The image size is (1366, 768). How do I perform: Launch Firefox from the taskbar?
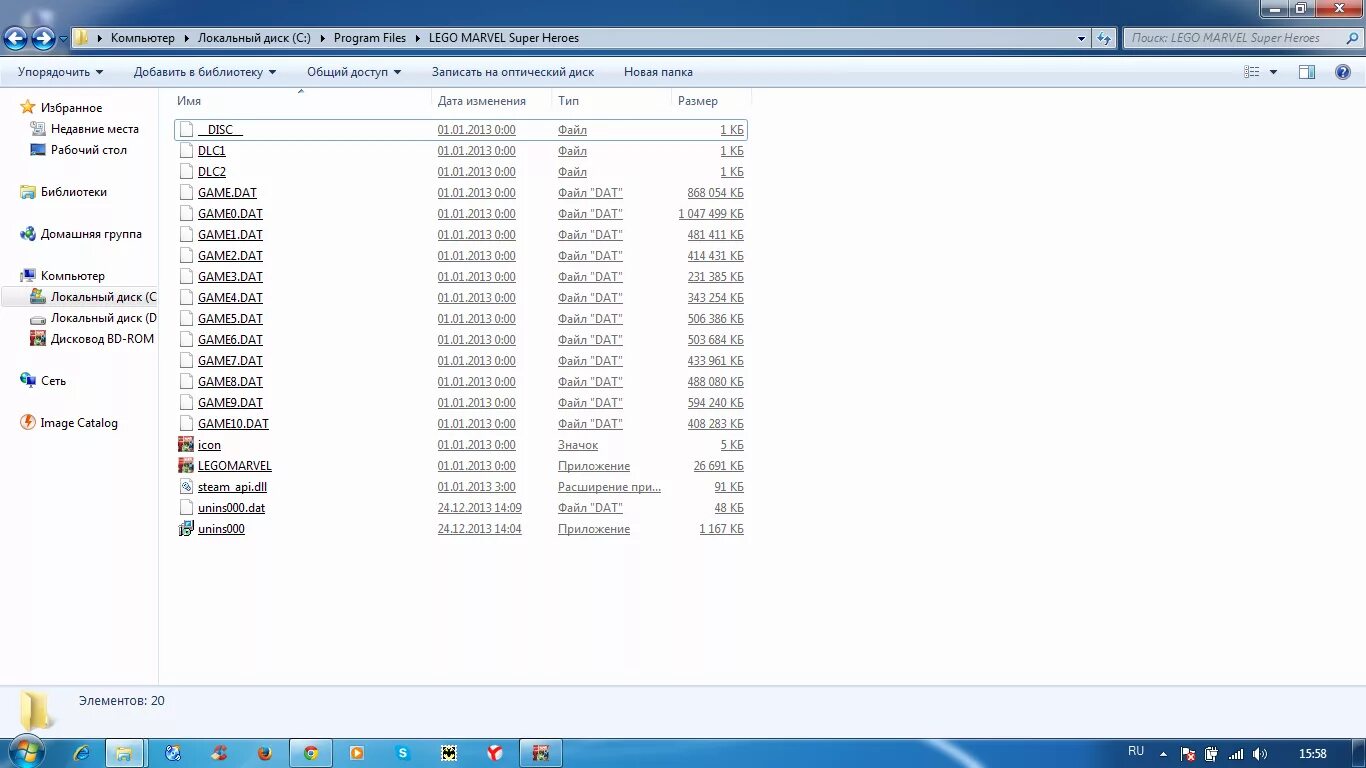pyautogui.click(x=265, y=753)
